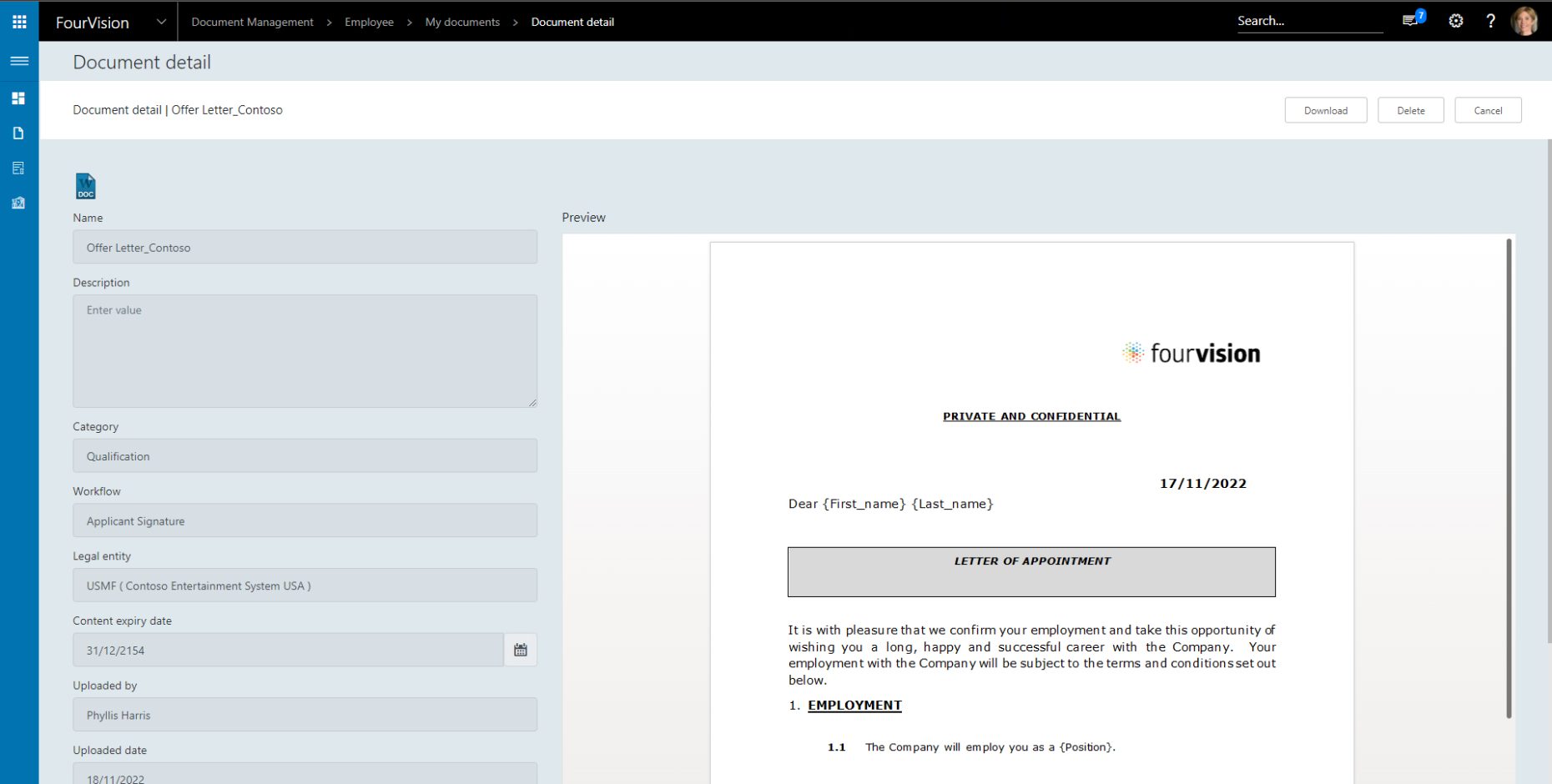
Task: Delete the current document
Action: pos(1410,109)
